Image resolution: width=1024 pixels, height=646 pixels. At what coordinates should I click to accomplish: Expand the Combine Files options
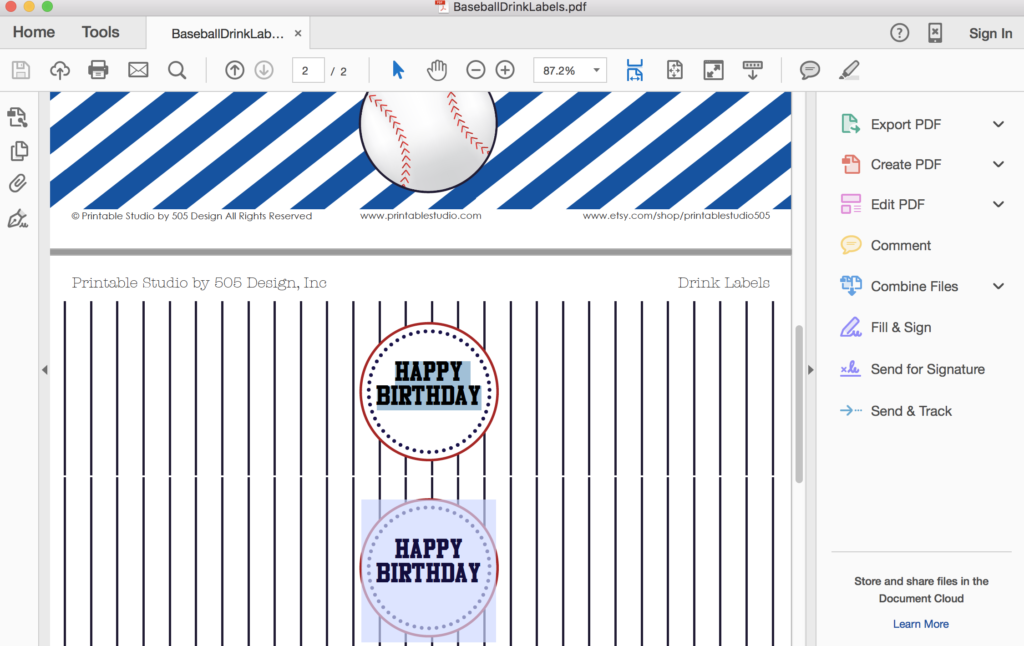coord(997,286)
